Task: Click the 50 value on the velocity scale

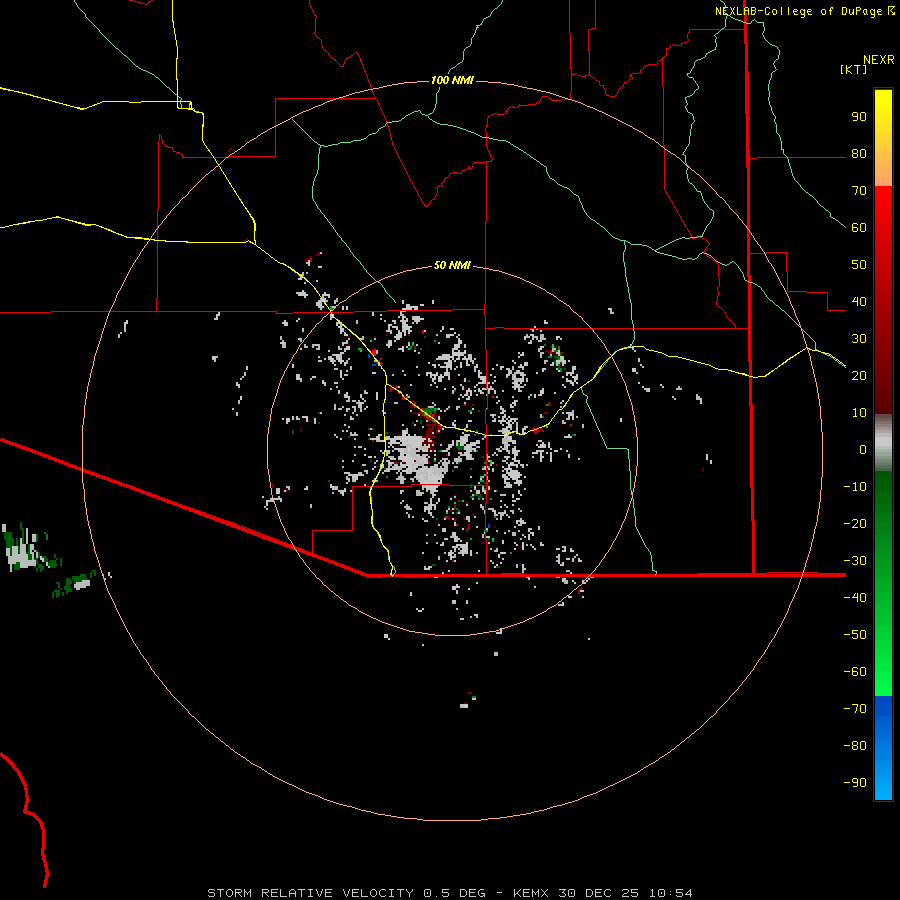Action: [859, 265]
